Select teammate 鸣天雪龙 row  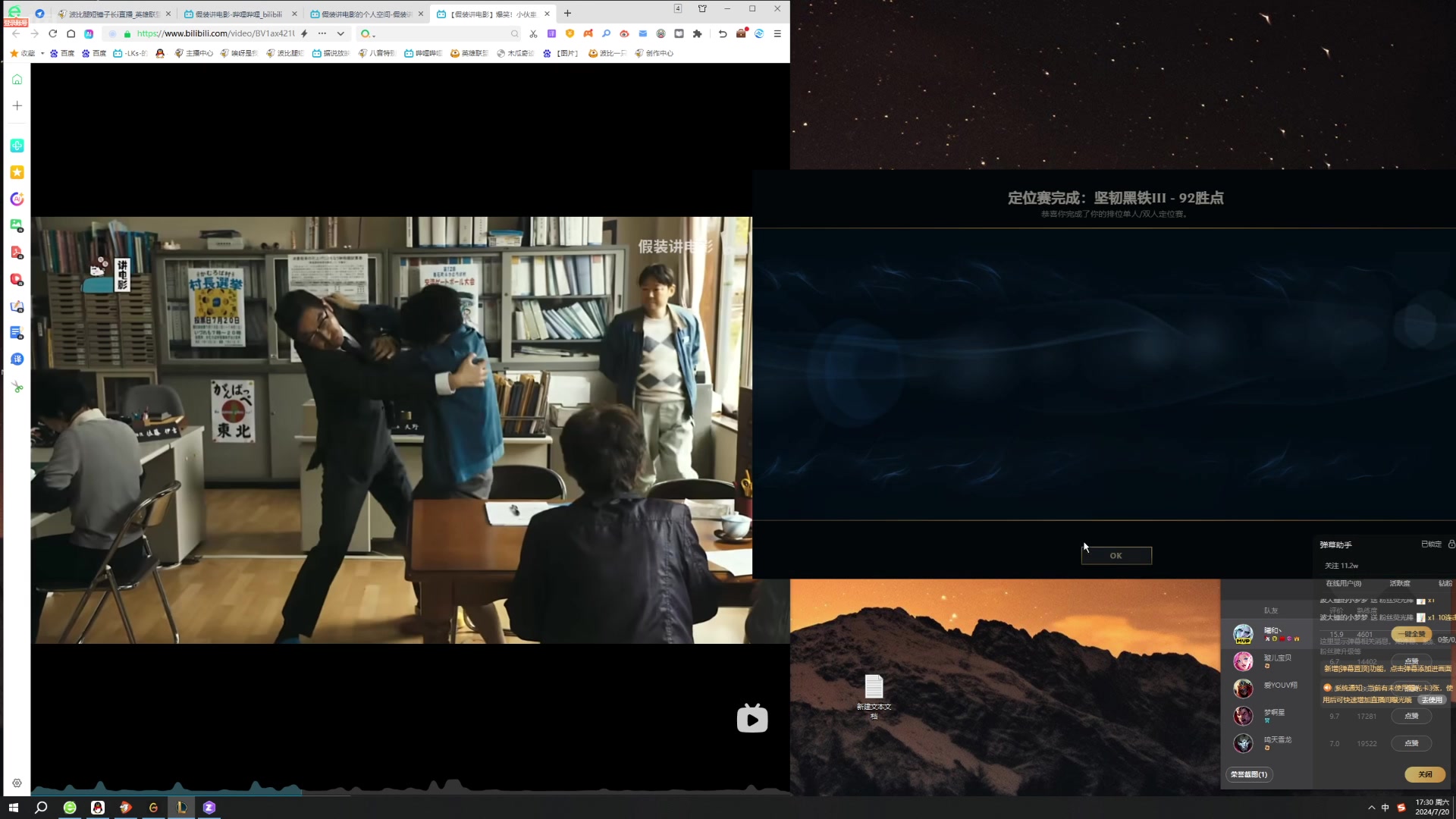[x=1266, y=742]
